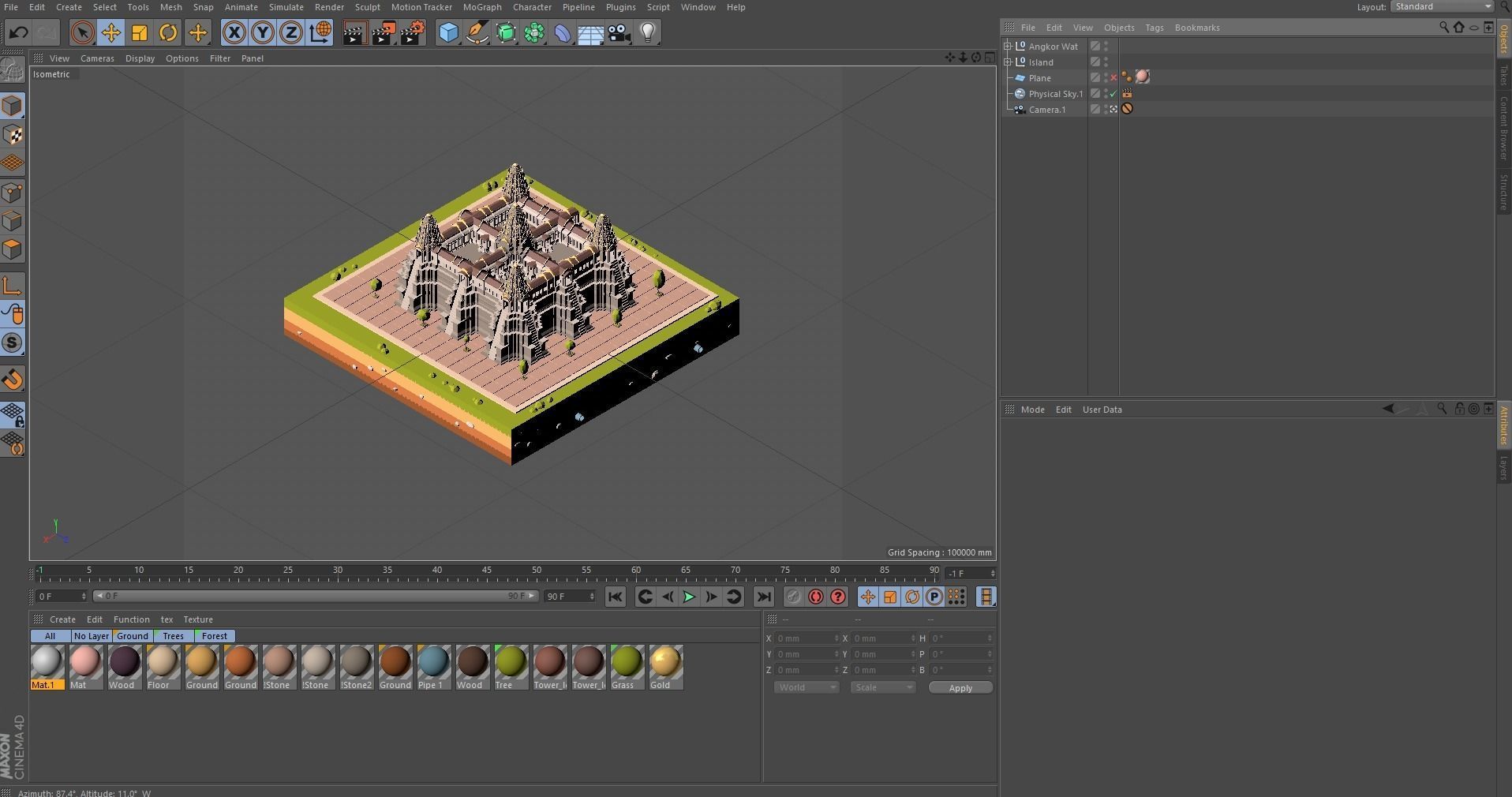The height and width of the screenshot is (797, 1512).
Task: Toggle Enable Snap magnet icon
Action: click(x=13, y=380)
